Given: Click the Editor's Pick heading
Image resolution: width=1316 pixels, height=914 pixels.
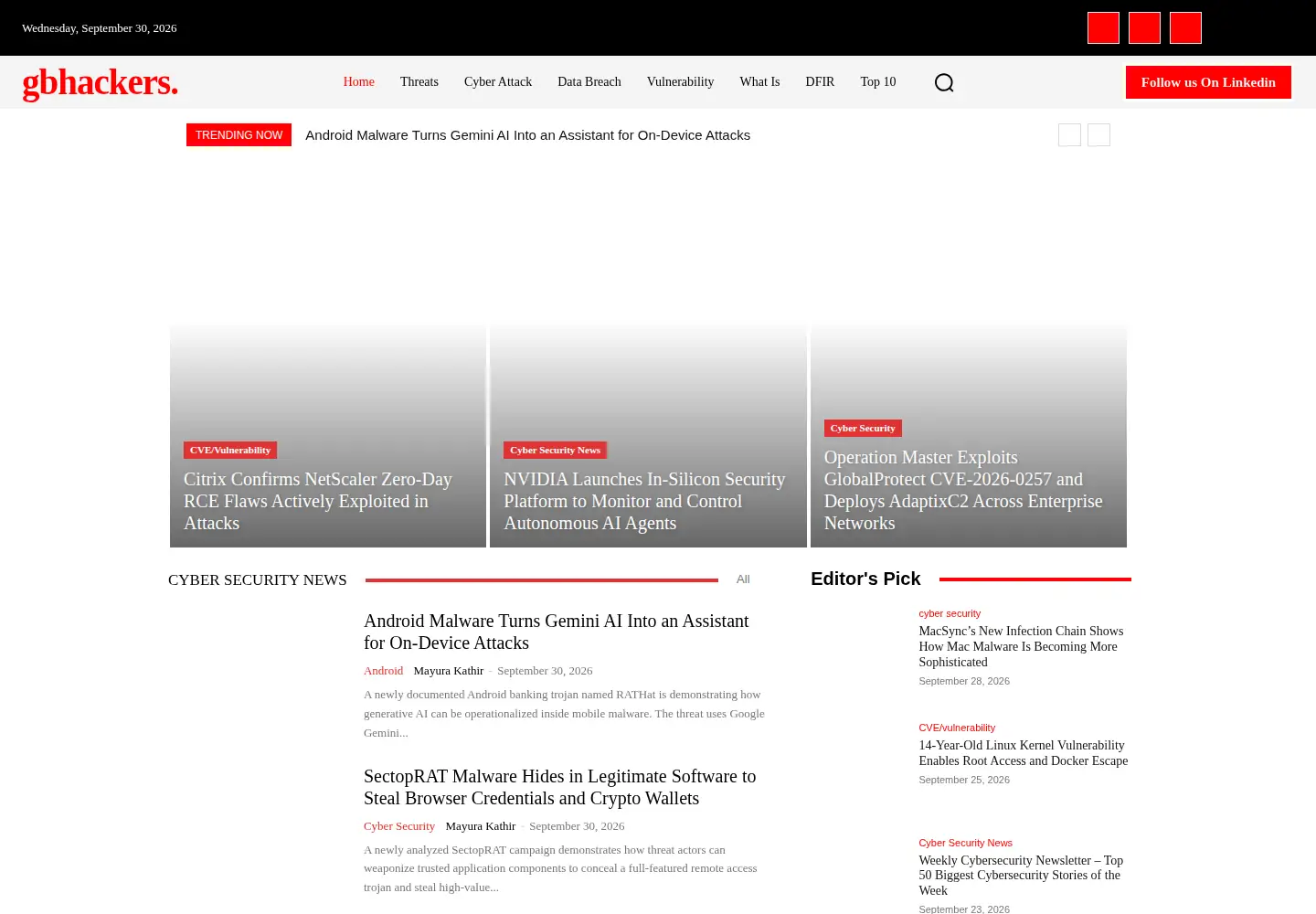Looking at the screenshot, I should tap(865, 579).
